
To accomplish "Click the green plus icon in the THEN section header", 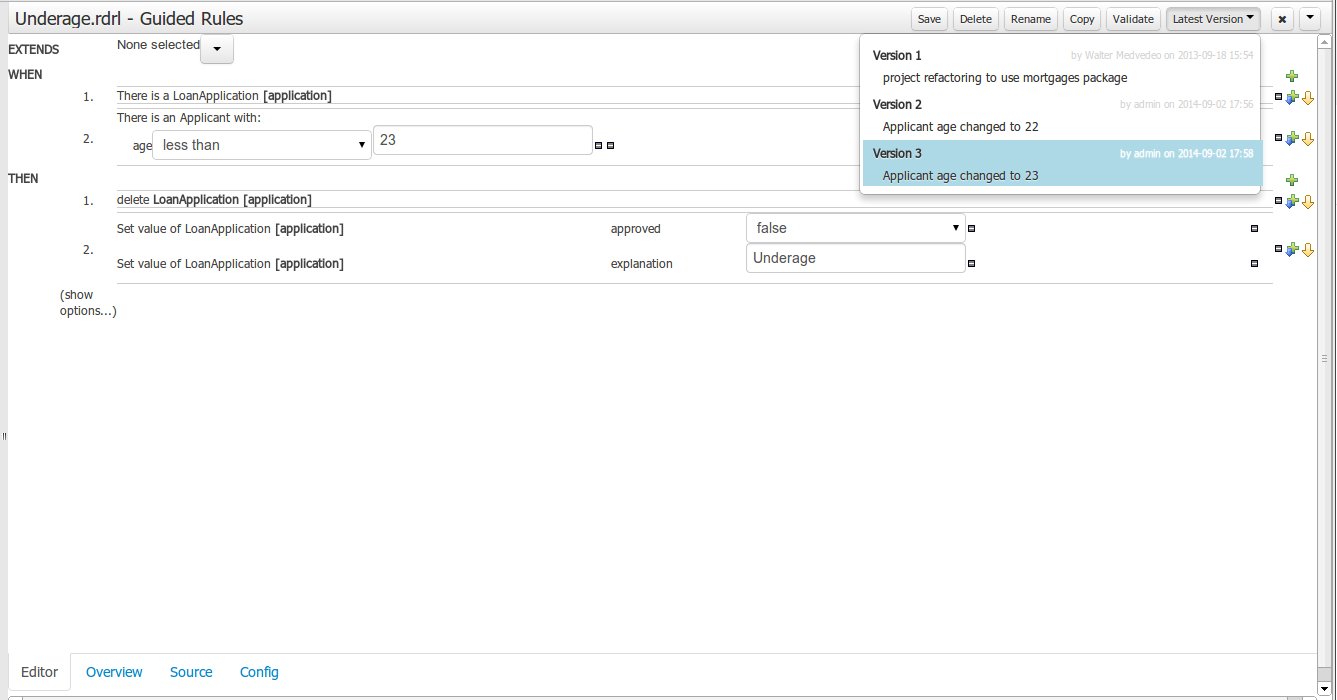I will (x=1291, y=180).
